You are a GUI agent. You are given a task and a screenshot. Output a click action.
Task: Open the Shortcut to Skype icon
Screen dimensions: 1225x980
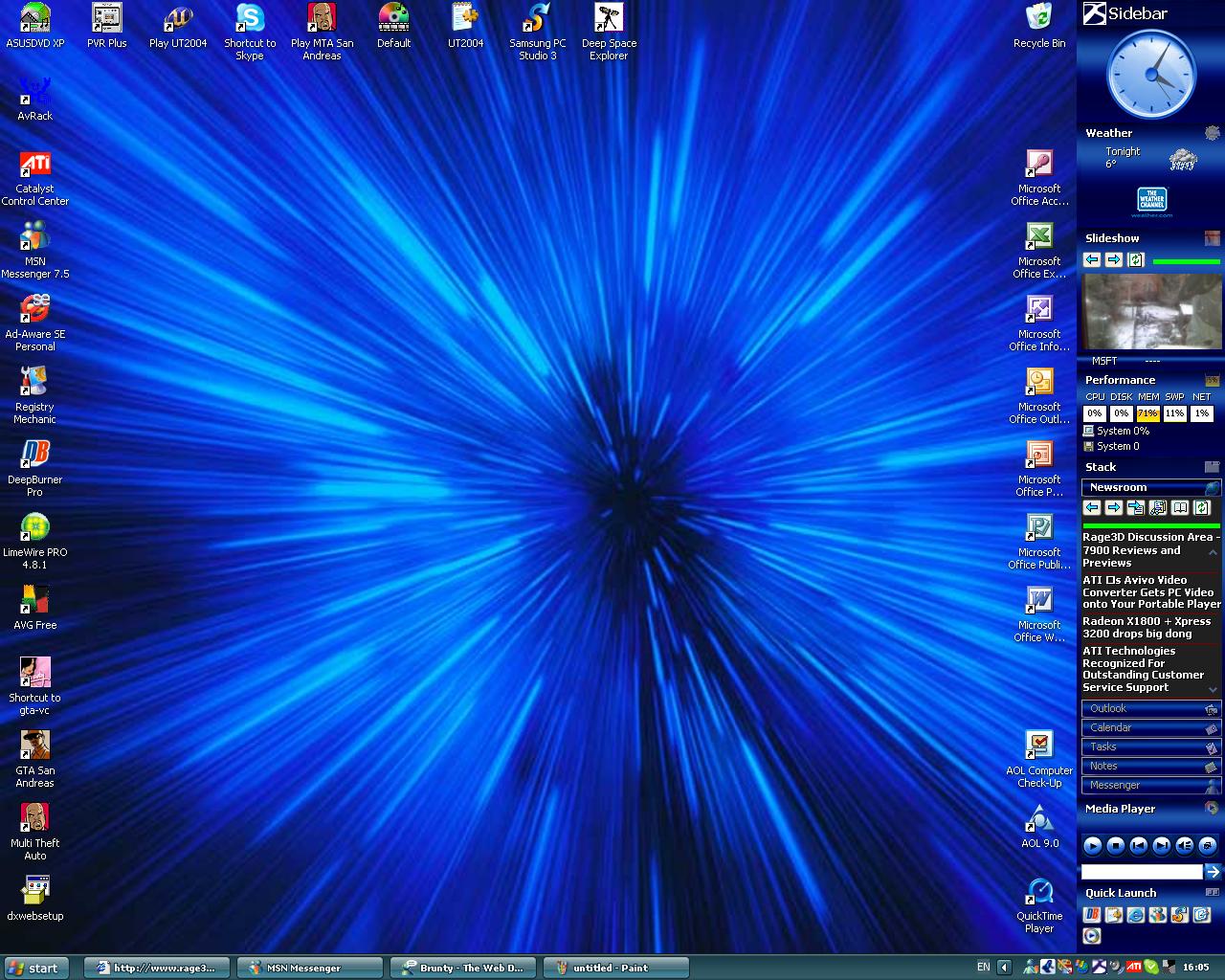click(250, 32)
